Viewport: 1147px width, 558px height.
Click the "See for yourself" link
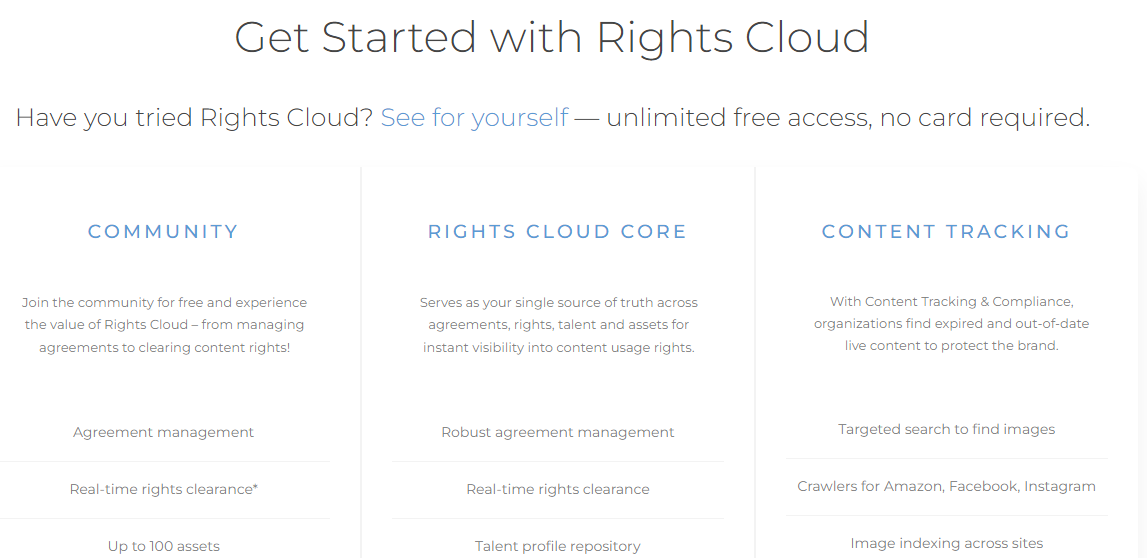click(474, 118)
